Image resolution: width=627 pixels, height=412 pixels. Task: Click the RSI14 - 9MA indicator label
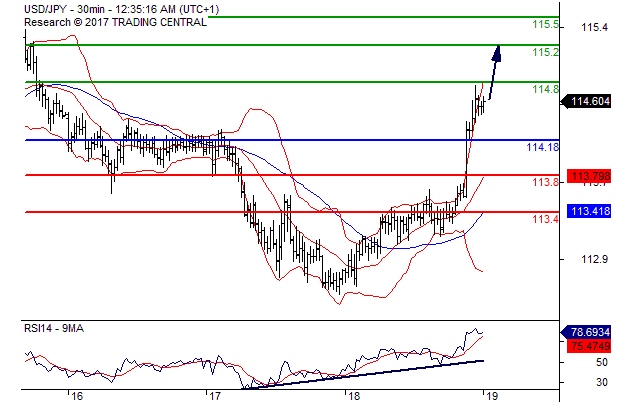click(x=54, y=328)
